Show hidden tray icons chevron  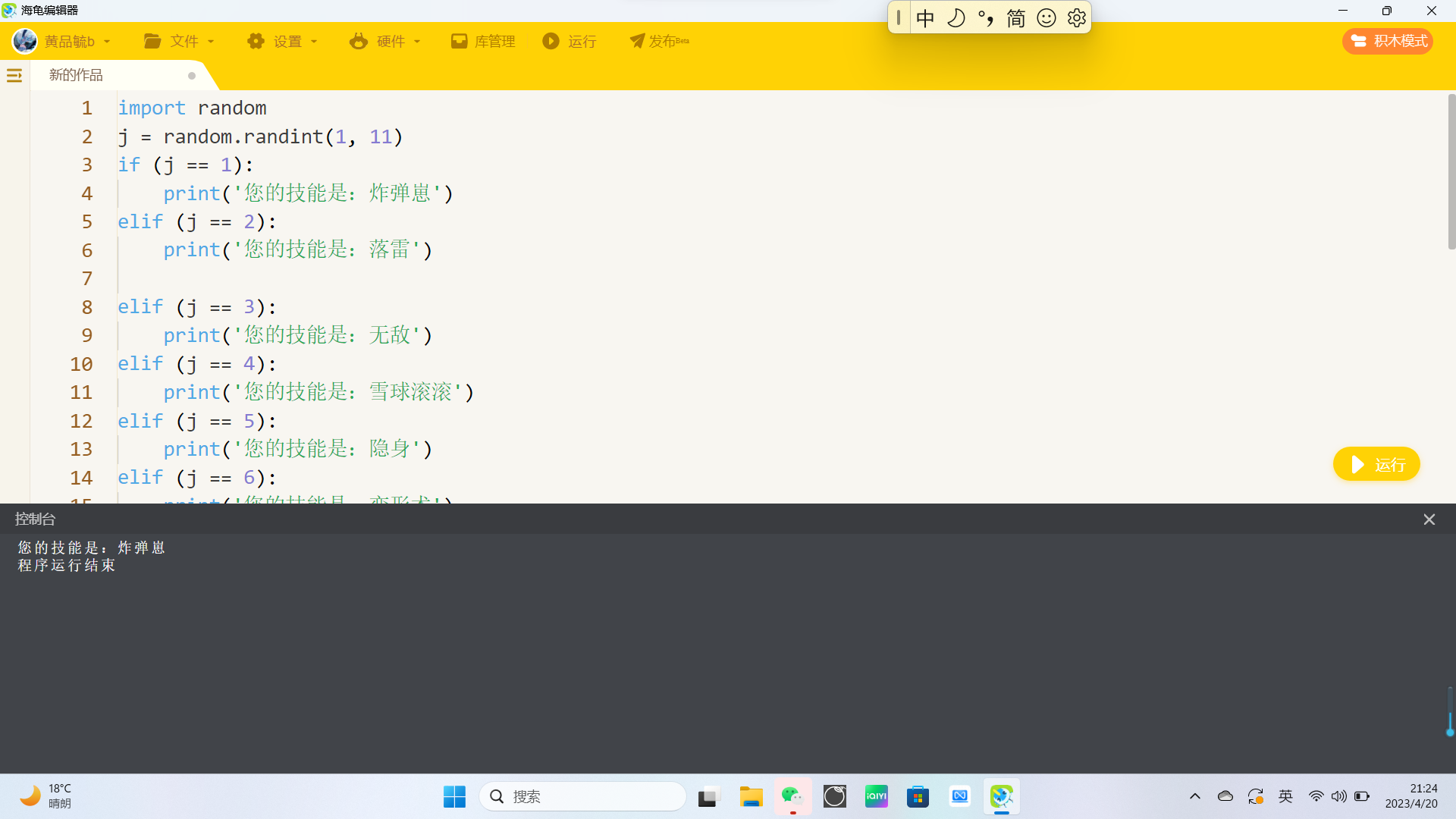[x=1195, y=796]
